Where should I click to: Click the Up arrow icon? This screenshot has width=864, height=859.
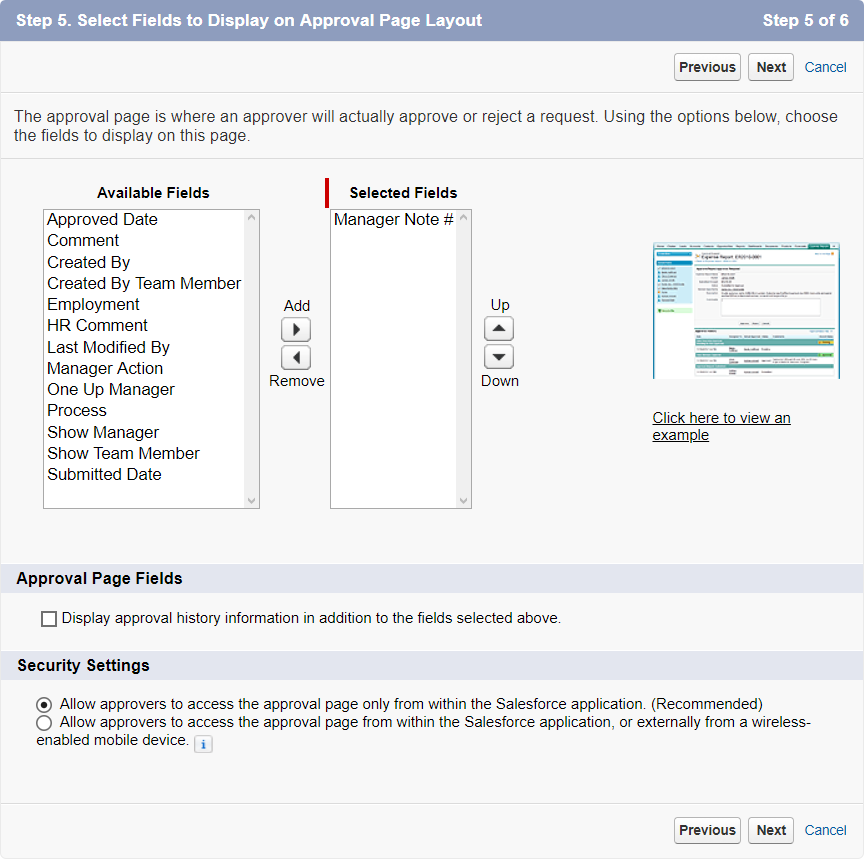499,329
